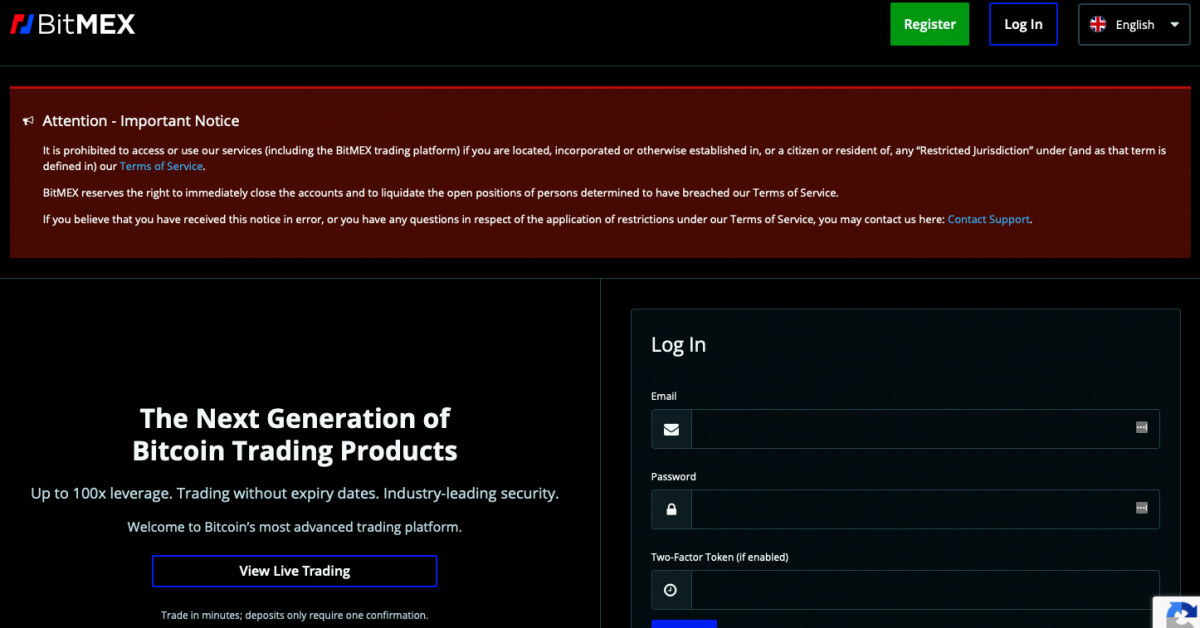Image resolution: width=1200 pixels, height=628 pixels.
Task: Follow the Contact Support link
Action: [988, 219]
